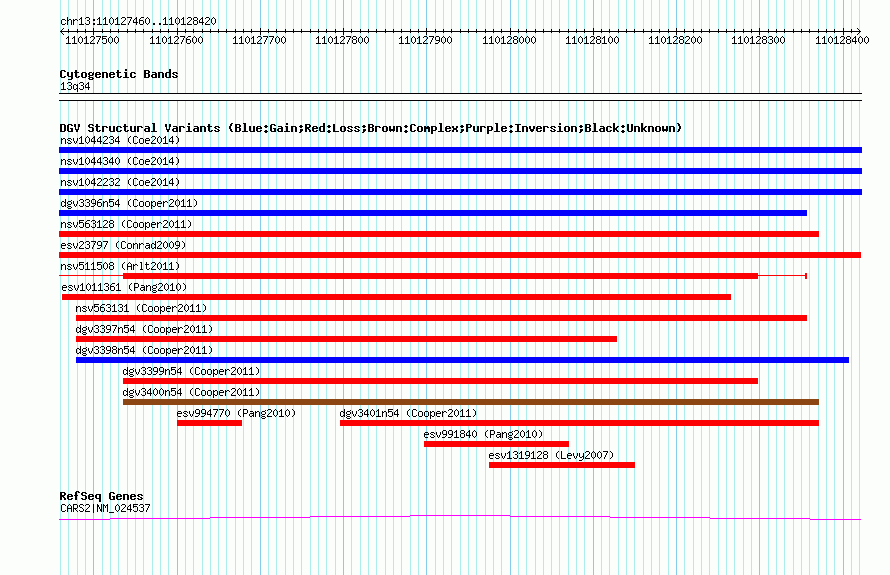Click the Cytogenetic Bands track heading
The image size is (890, 575).
[119, 74]
